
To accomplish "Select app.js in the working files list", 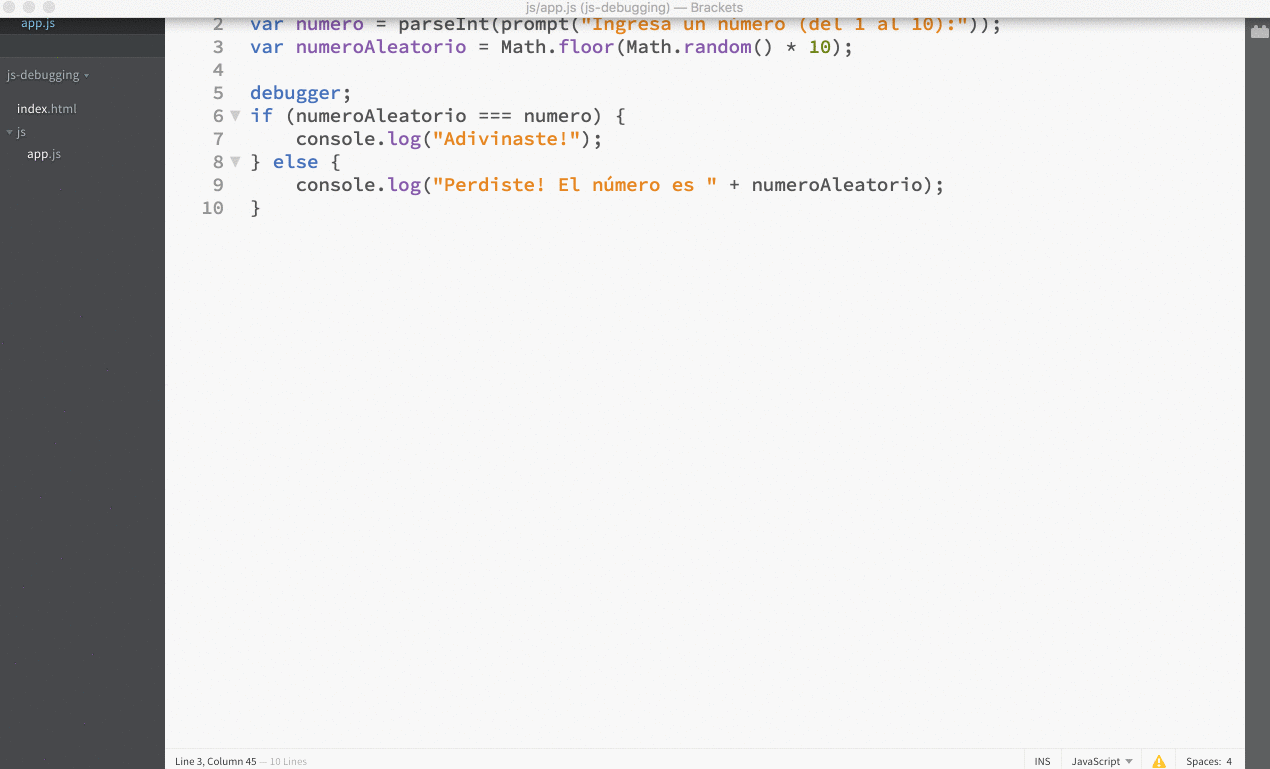I will tap(38, 22).
